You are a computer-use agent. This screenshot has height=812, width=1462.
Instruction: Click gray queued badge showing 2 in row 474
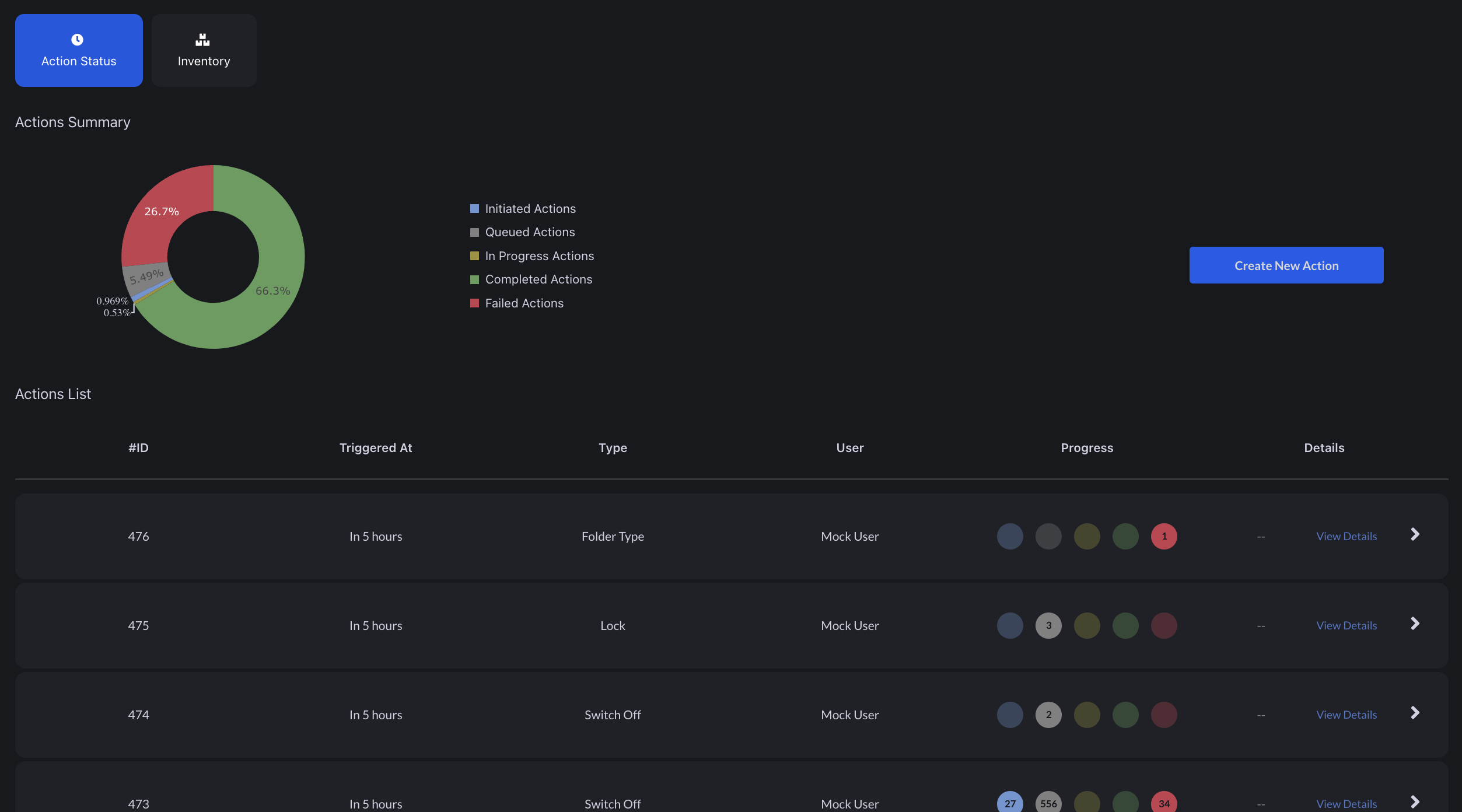(x=1048, y=715)
